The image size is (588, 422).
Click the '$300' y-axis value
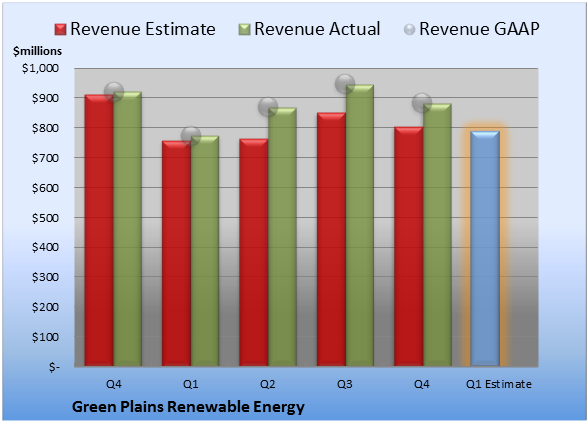pos(45,277)
